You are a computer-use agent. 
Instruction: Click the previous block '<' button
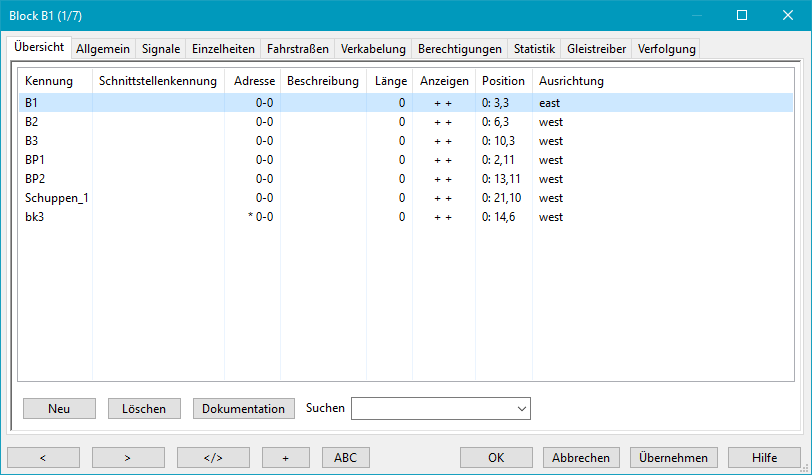43,458
